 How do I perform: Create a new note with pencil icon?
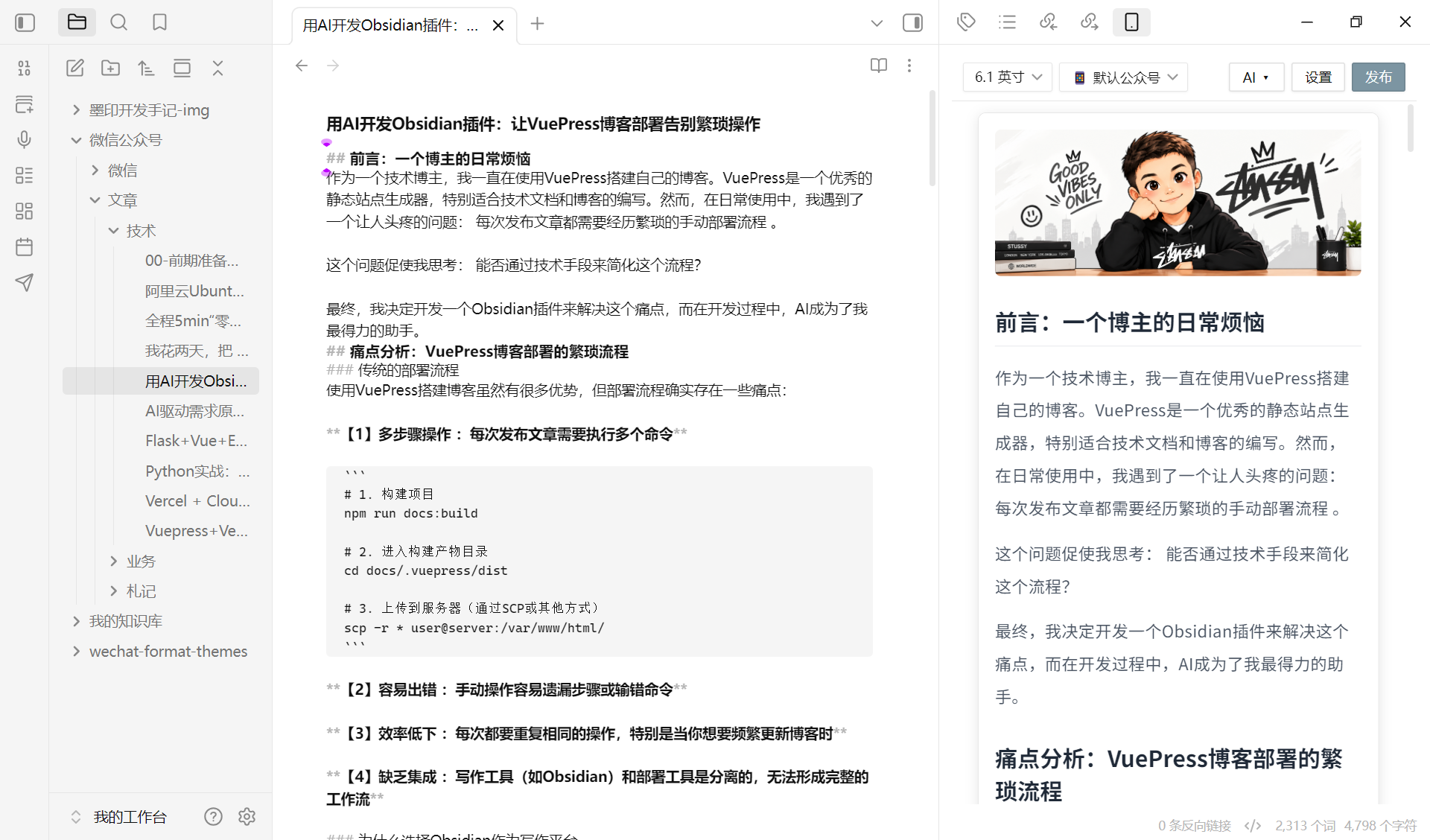pos(75,68)
